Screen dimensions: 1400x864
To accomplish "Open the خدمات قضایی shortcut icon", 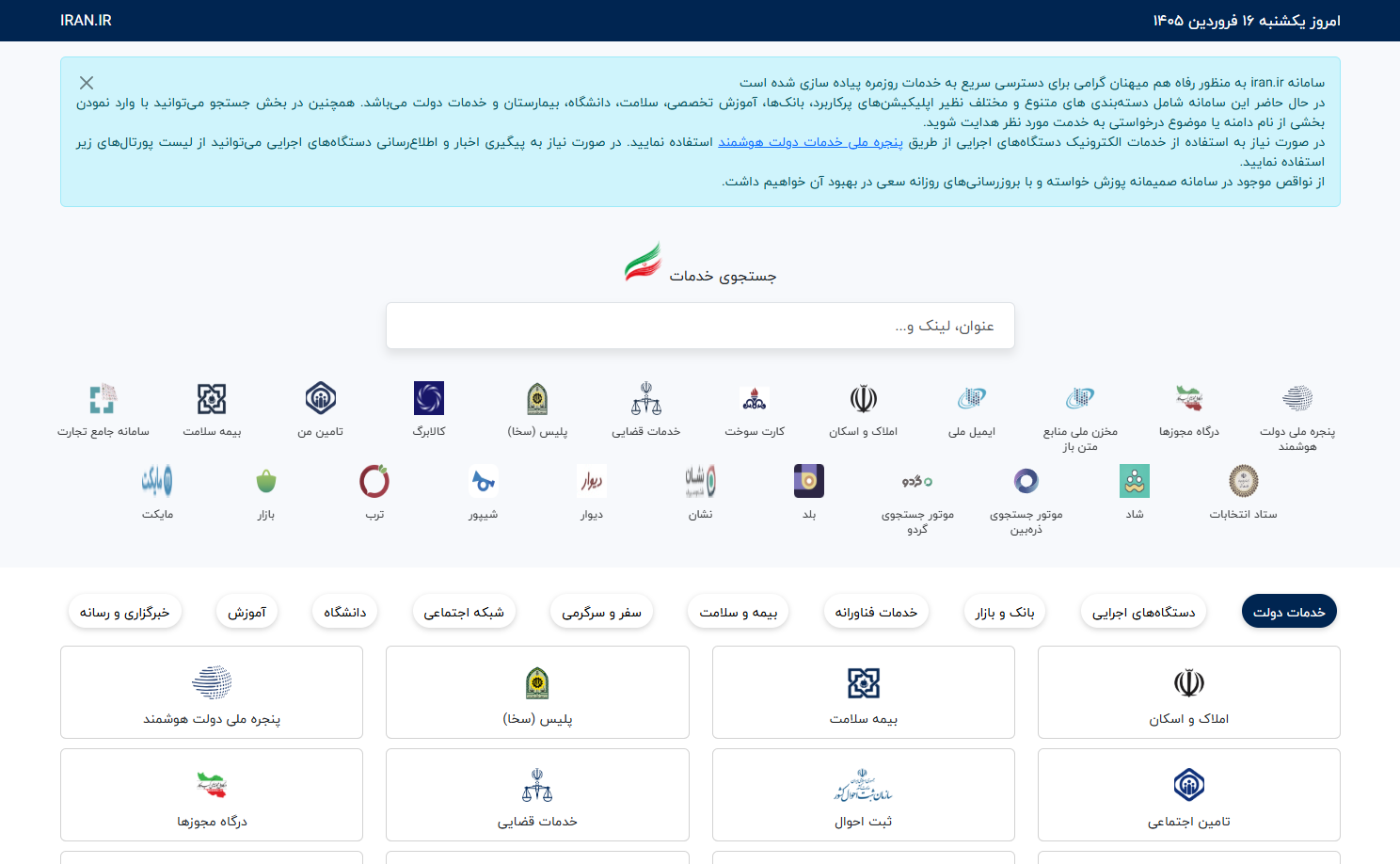I will (646, 399).
